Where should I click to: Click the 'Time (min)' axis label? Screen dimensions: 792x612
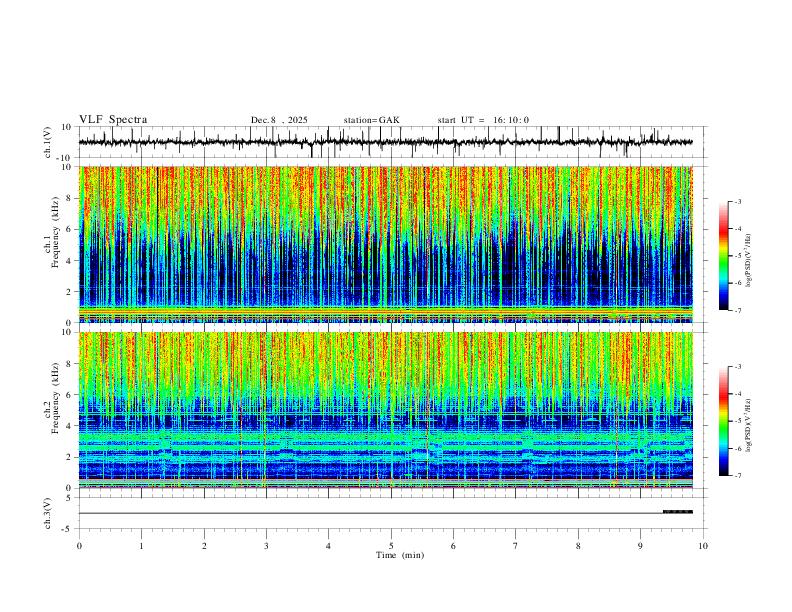click(x=400, y=555)
